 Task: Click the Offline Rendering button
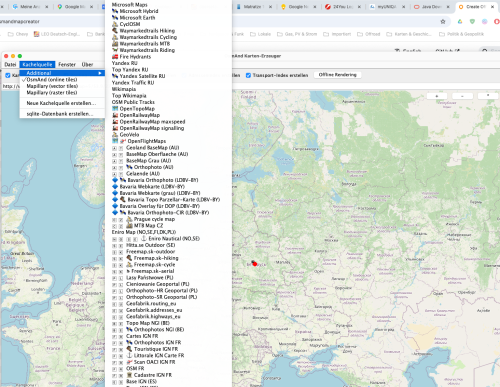coord(337,75)
